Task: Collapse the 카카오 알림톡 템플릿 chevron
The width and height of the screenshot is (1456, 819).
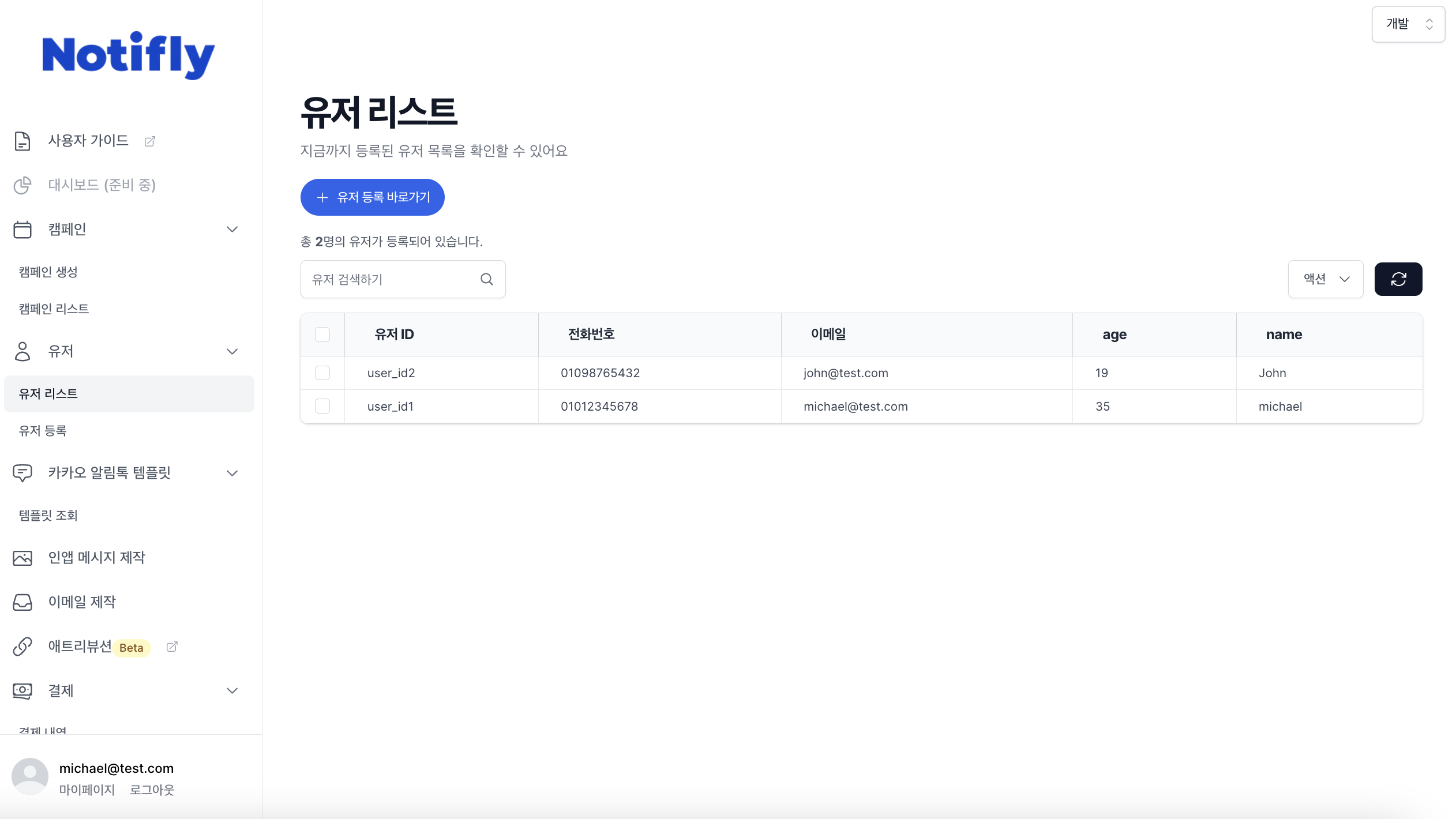Action: (232, 474)
